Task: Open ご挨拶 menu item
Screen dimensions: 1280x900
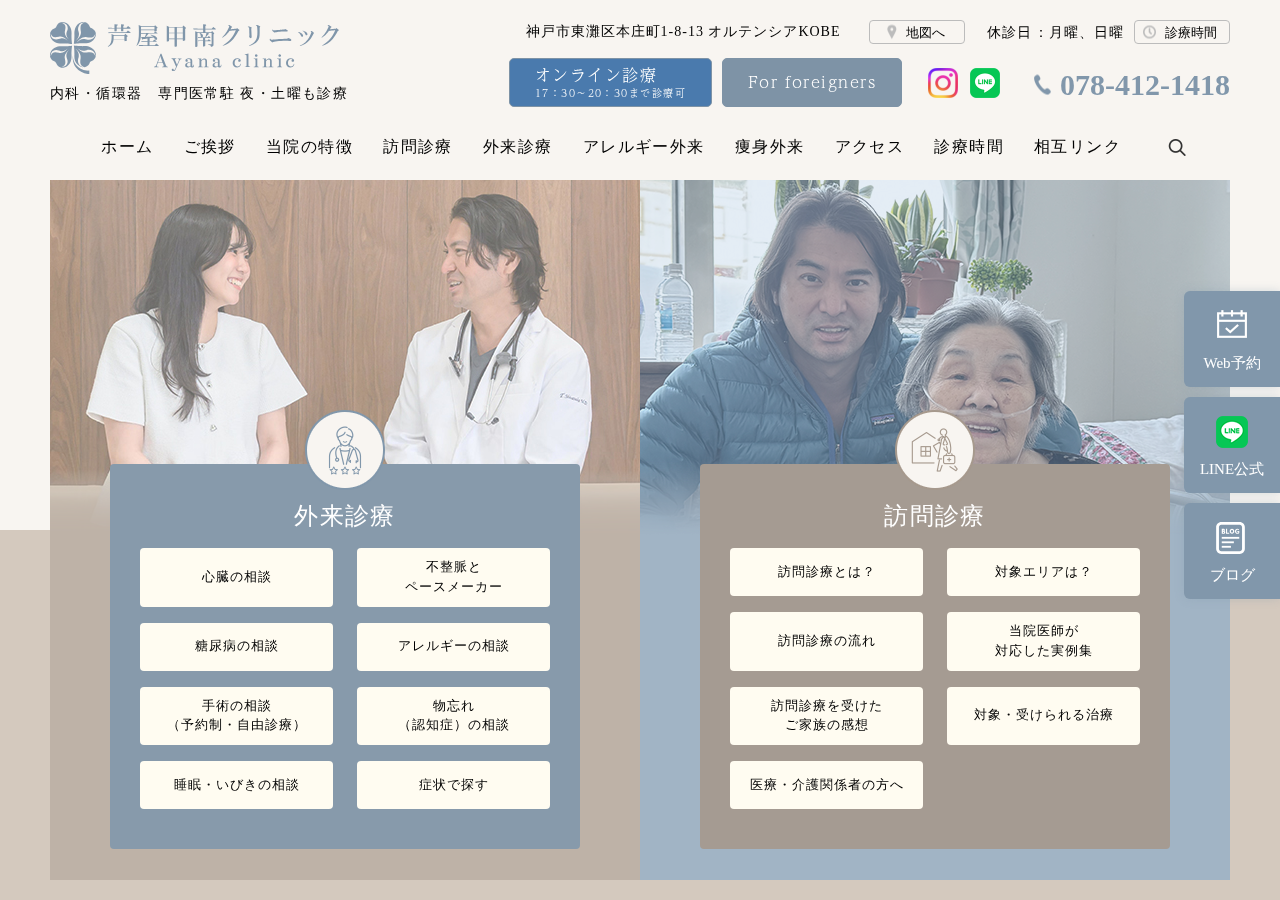Action: 210,147
